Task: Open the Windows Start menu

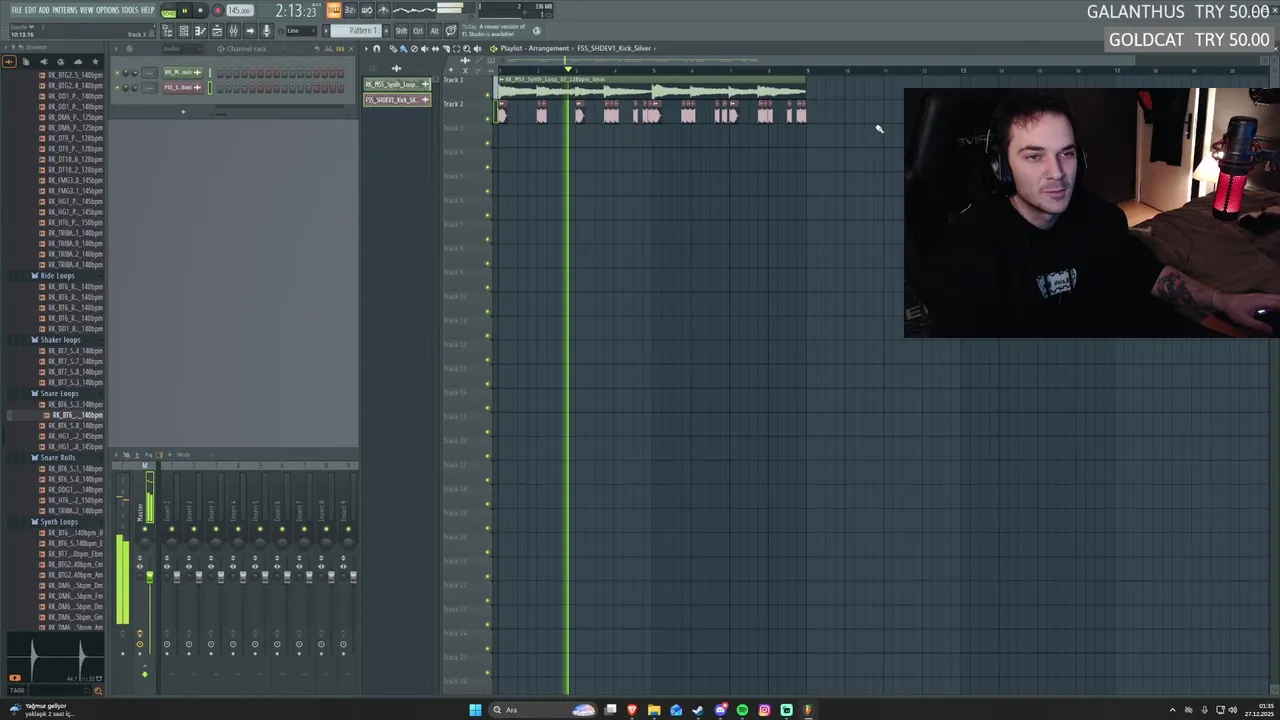Action: [x=475, y=710]
